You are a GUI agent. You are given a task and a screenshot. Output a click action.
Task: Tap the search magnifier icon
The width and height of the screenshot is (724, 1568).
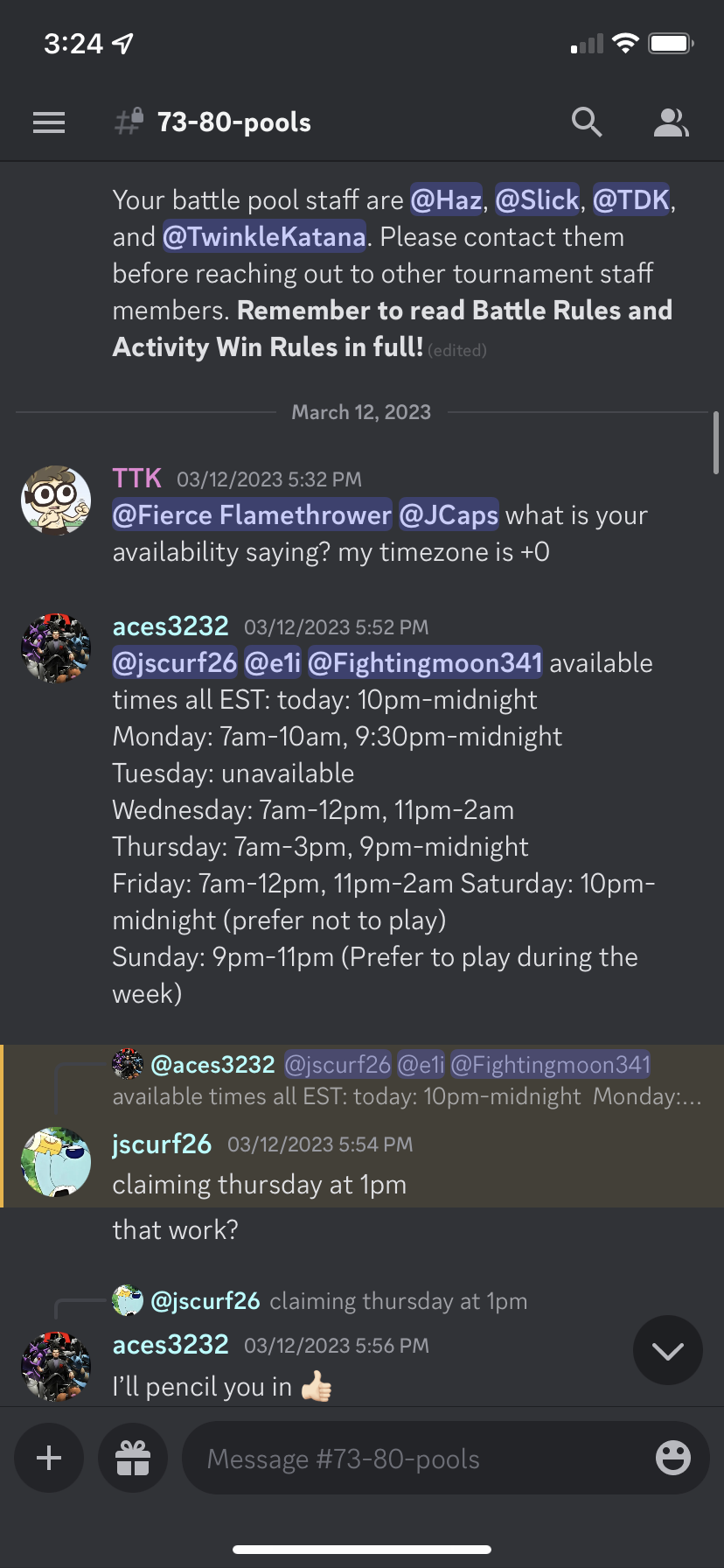pos(587,122)
